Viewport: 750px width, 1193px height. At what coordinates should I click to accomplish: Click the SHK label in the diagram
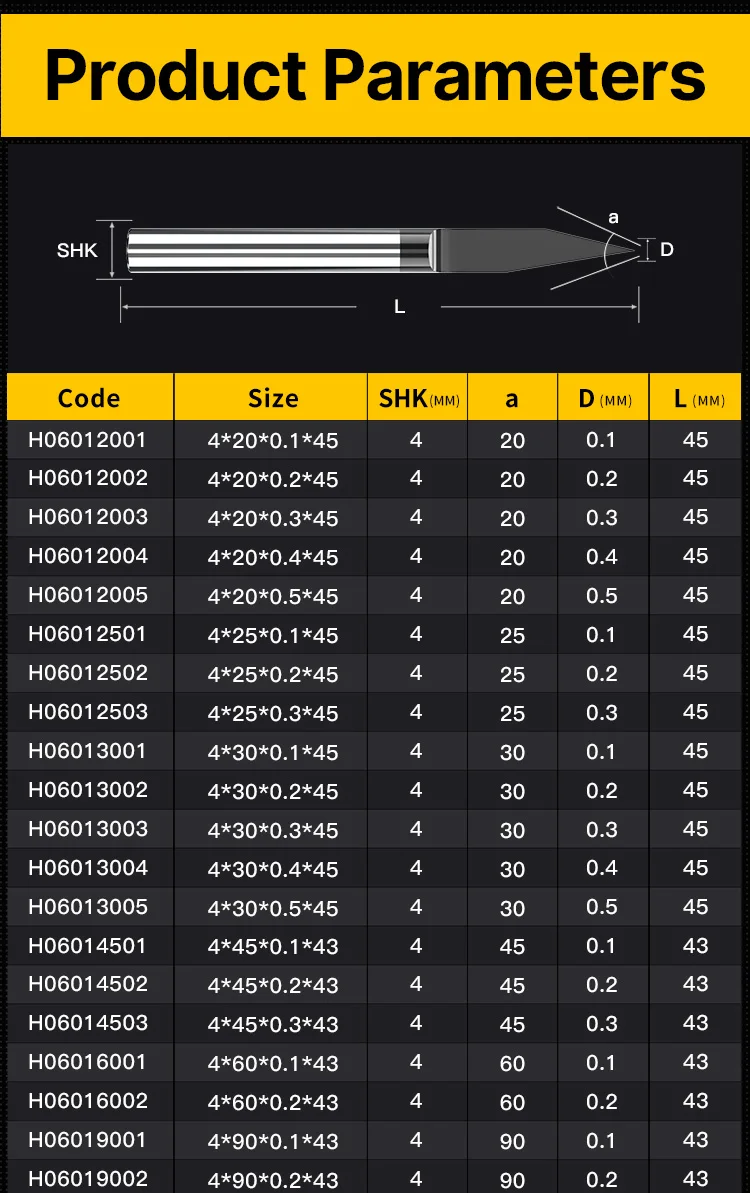point(77,250)
